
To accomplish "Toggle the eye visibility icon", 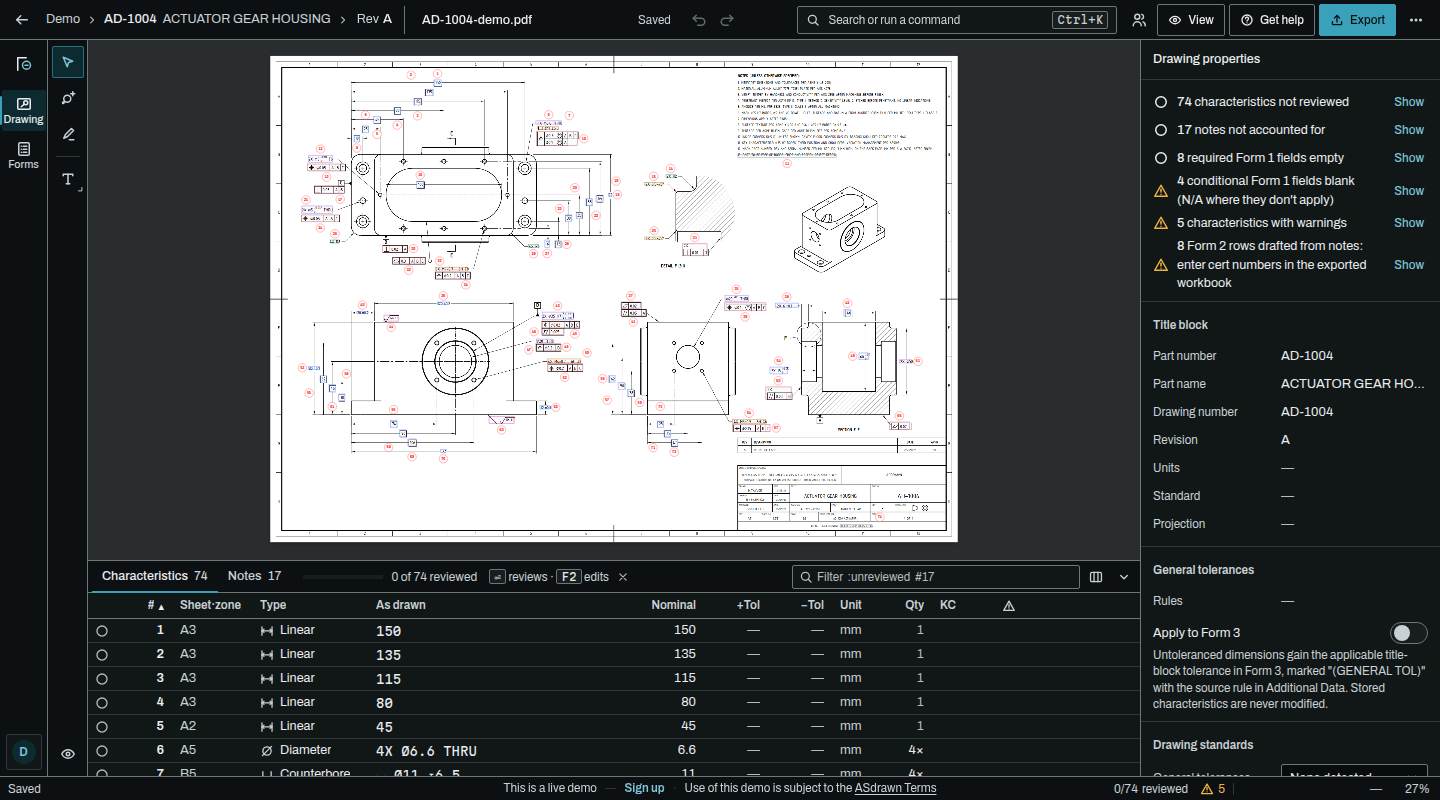I will [x=68, y=754].
